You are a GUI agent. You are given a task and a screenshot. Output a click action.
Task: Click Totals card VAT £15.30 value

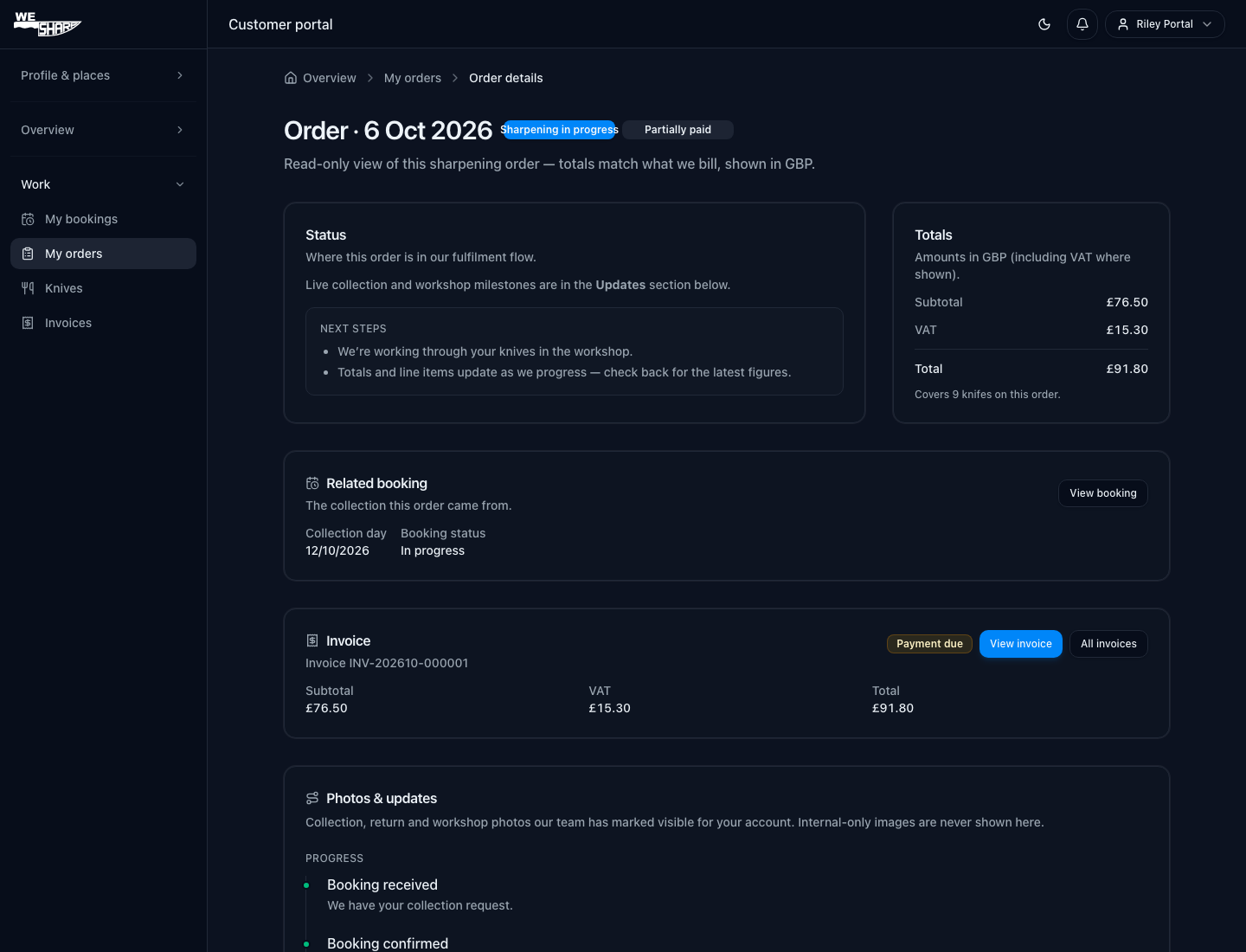(1127, 330)
